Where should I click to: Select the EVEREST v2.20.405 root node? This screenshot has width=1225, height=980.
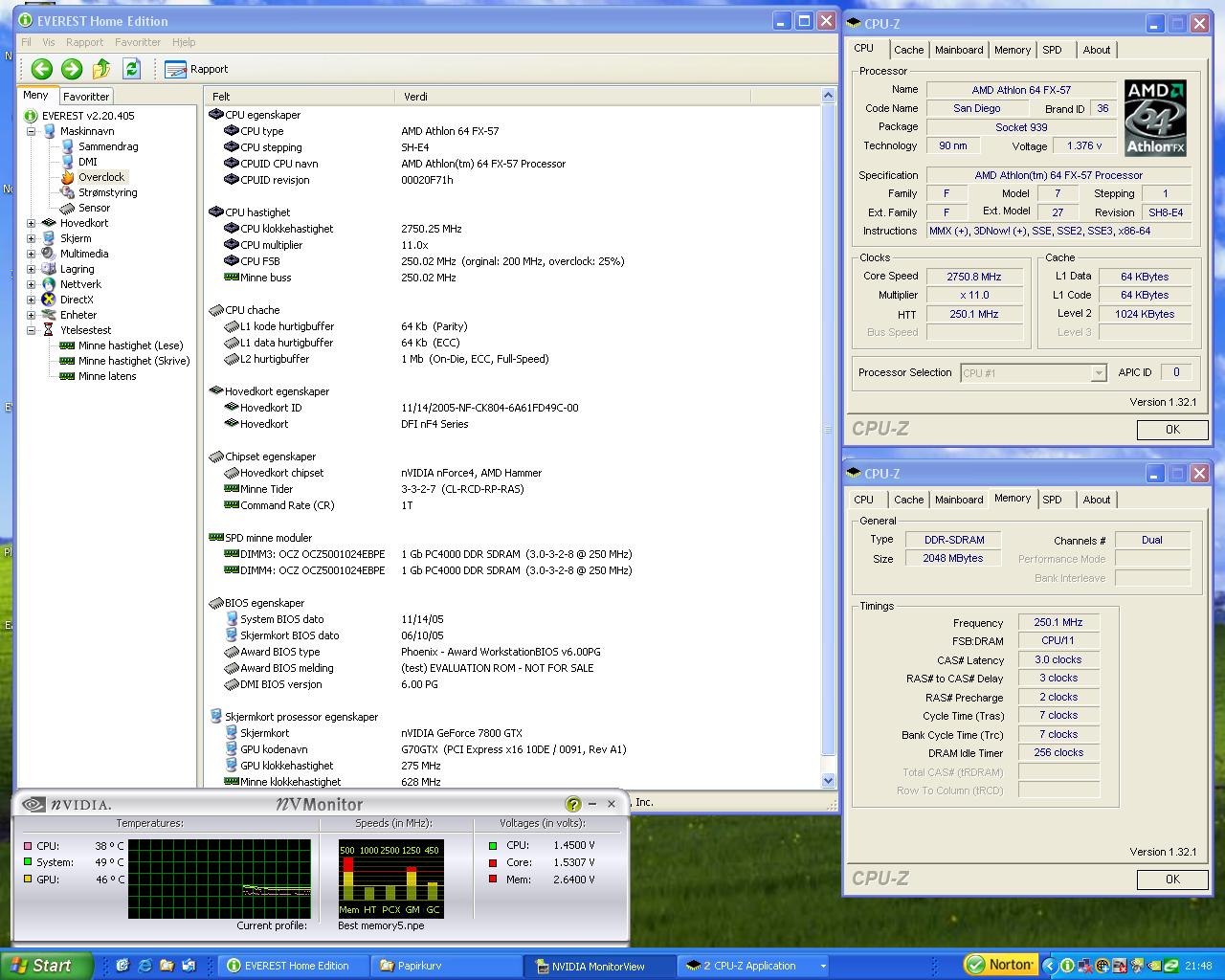click(x=88, y=116)
